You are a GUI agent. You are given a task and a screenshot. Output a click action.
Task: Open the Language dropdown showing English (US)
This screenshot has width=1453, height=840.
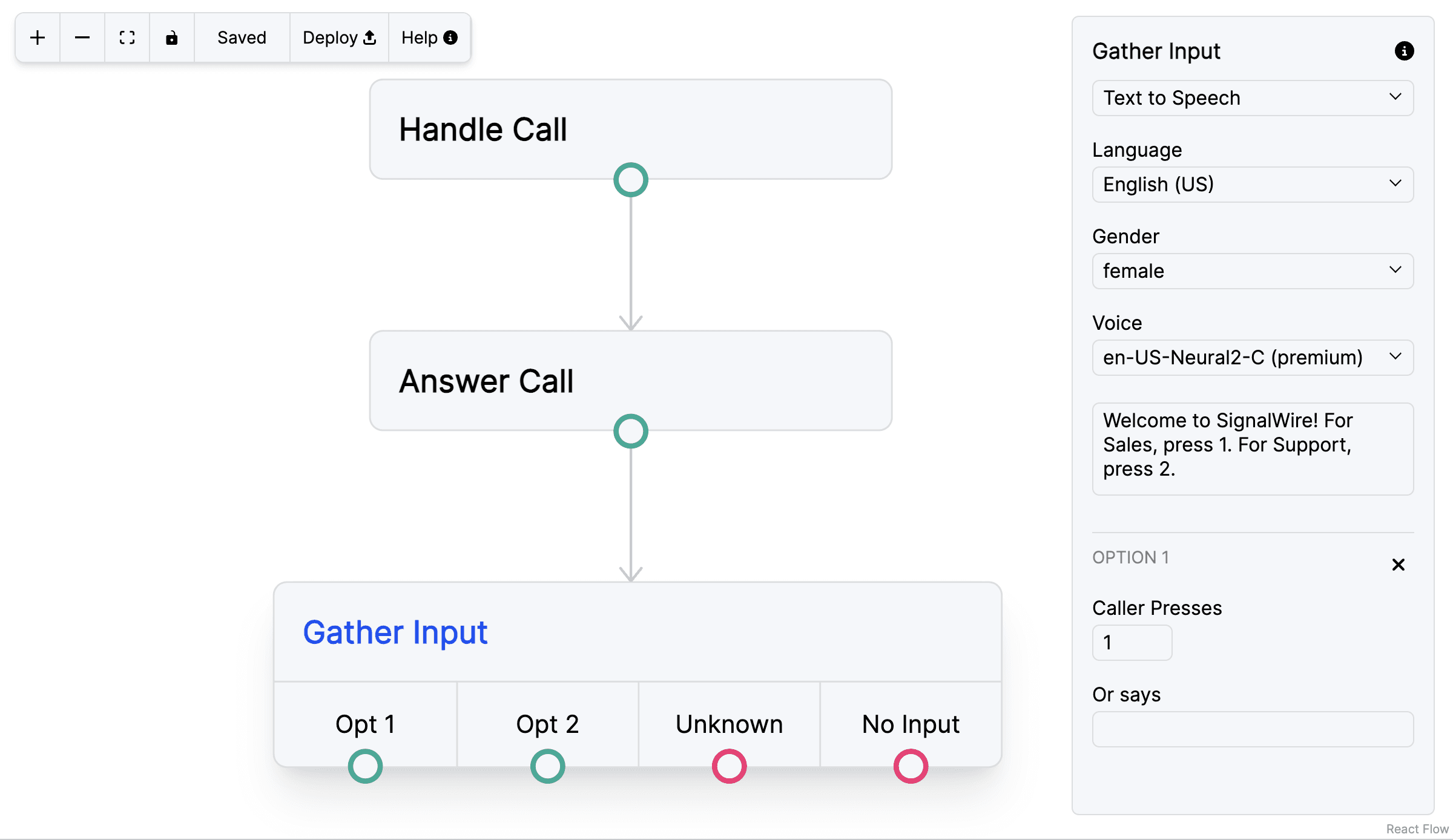coord(1253,185)
